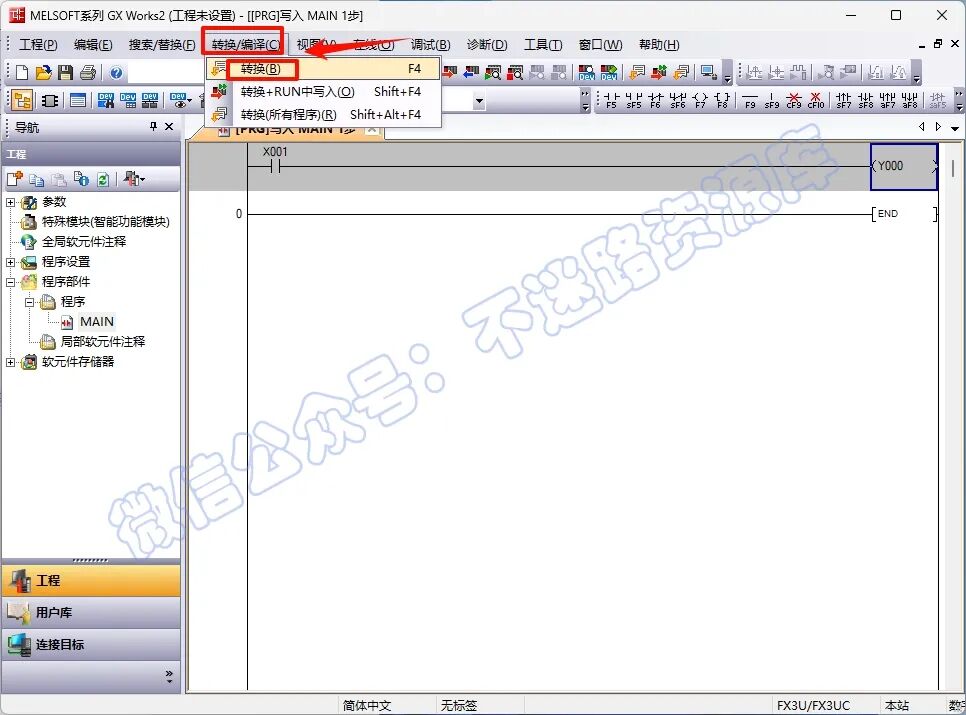The image size is (966, 715).
Task: Click the New project icon
Action: pyautogui.click(x=22, y=73)
